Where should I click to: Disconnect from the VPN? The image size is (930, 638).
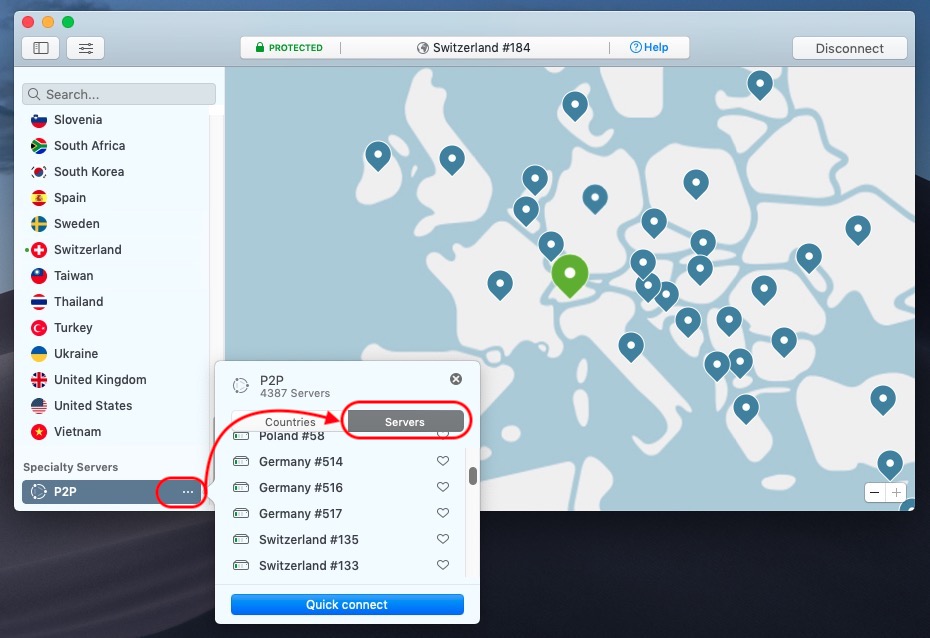[849, 48]
